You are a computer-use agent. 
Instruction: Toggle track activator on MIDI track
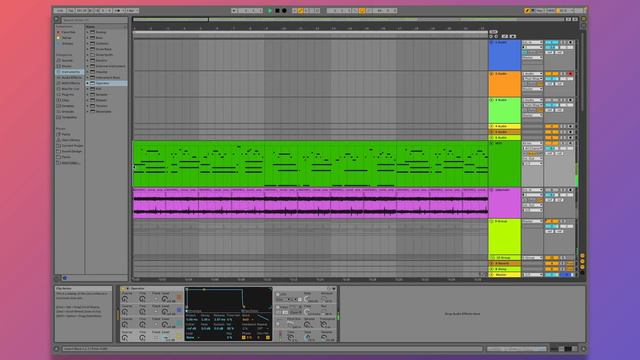552,144
